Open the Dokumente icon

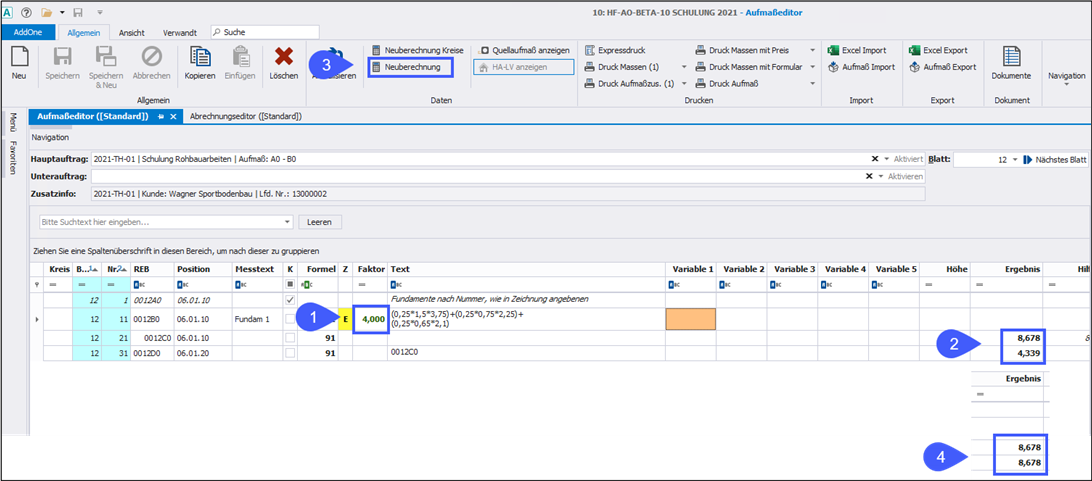tap(1011, 59)
